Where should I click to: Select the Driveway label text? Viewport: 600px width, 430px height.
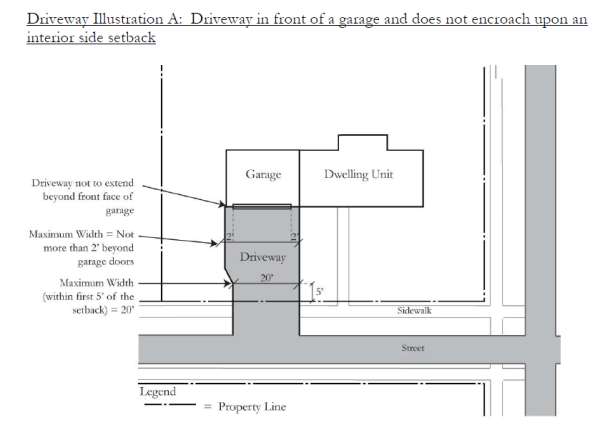click(263, 257)
